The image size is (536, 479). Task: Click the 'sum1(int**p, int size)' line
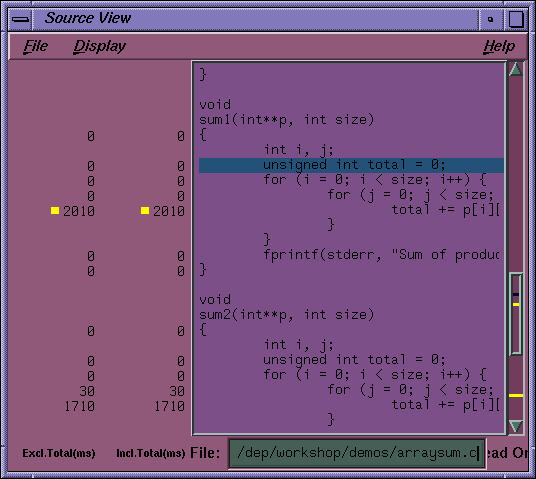(286, 120)
